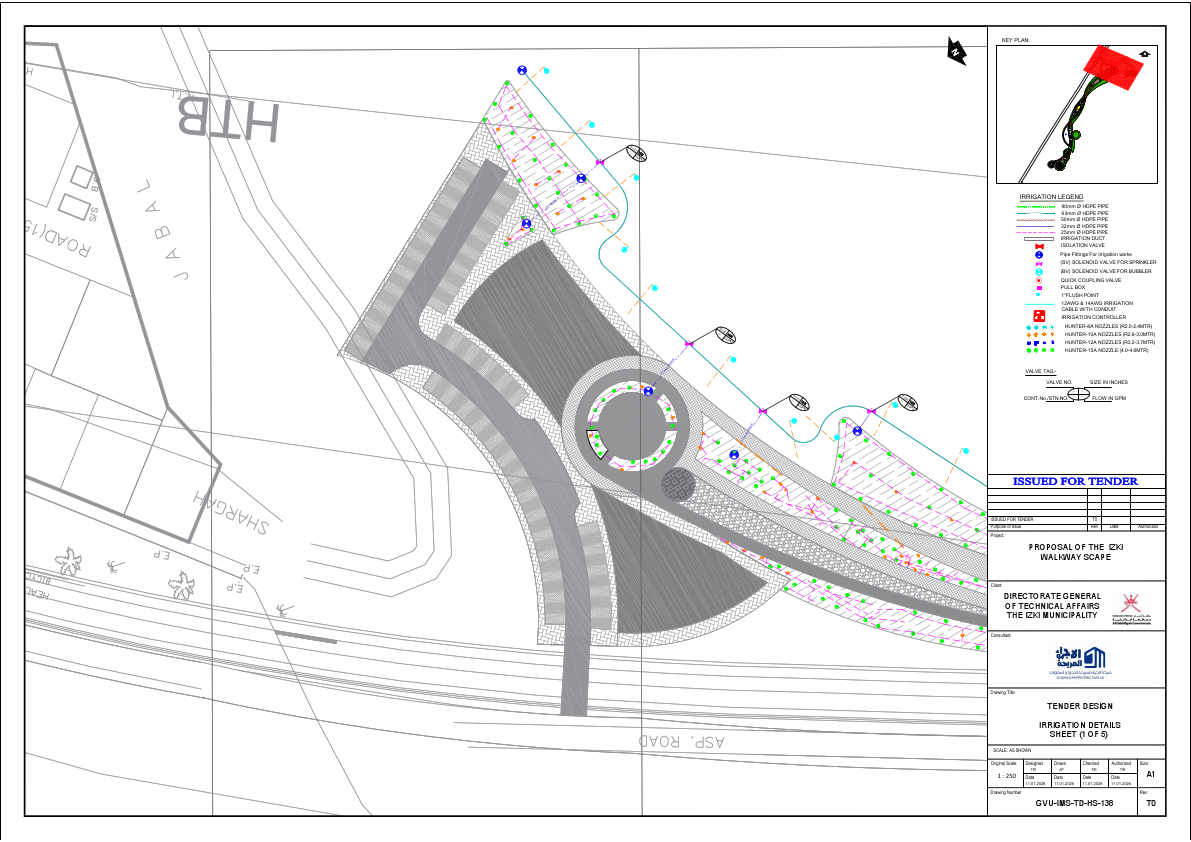Select the isolation valve symbol in the legend
This screenshot has height=842, width=1191.
(x=1039, y=246)
